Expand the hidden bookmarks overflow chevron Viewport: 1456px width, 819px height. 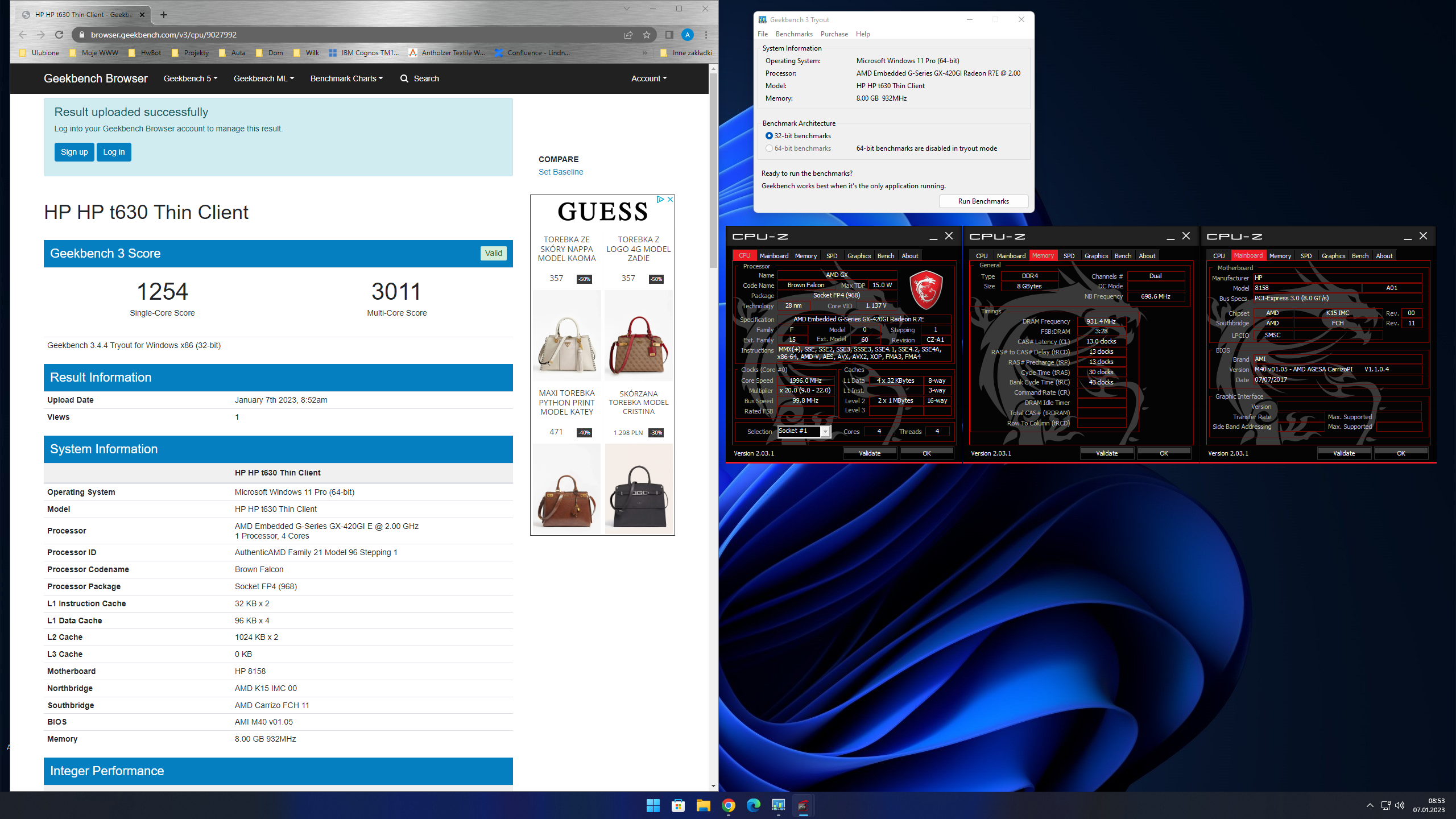click(644, 53)
